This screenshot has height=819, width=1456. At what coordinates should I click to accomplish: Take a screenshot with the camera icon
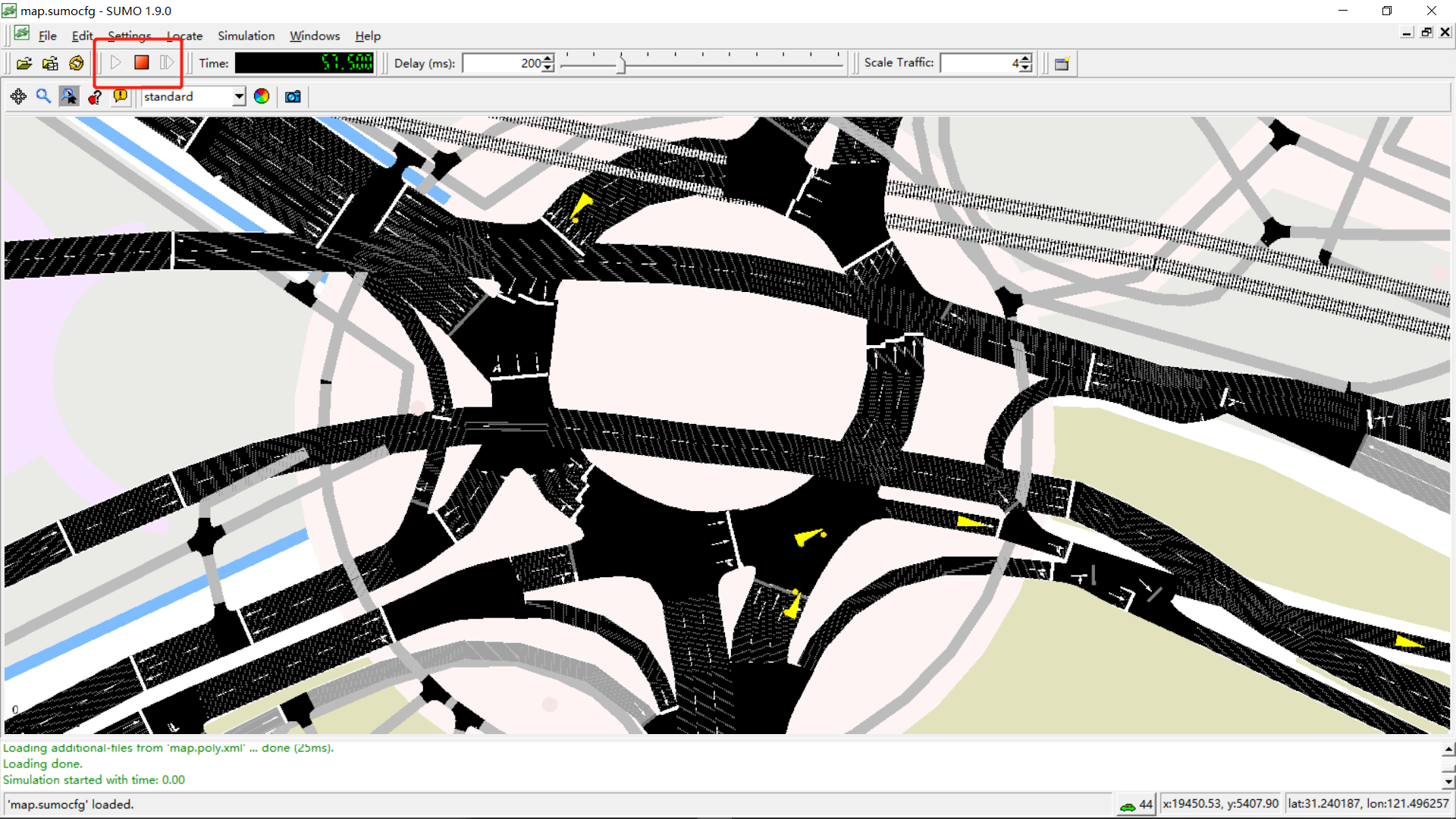tap(293, 96)
